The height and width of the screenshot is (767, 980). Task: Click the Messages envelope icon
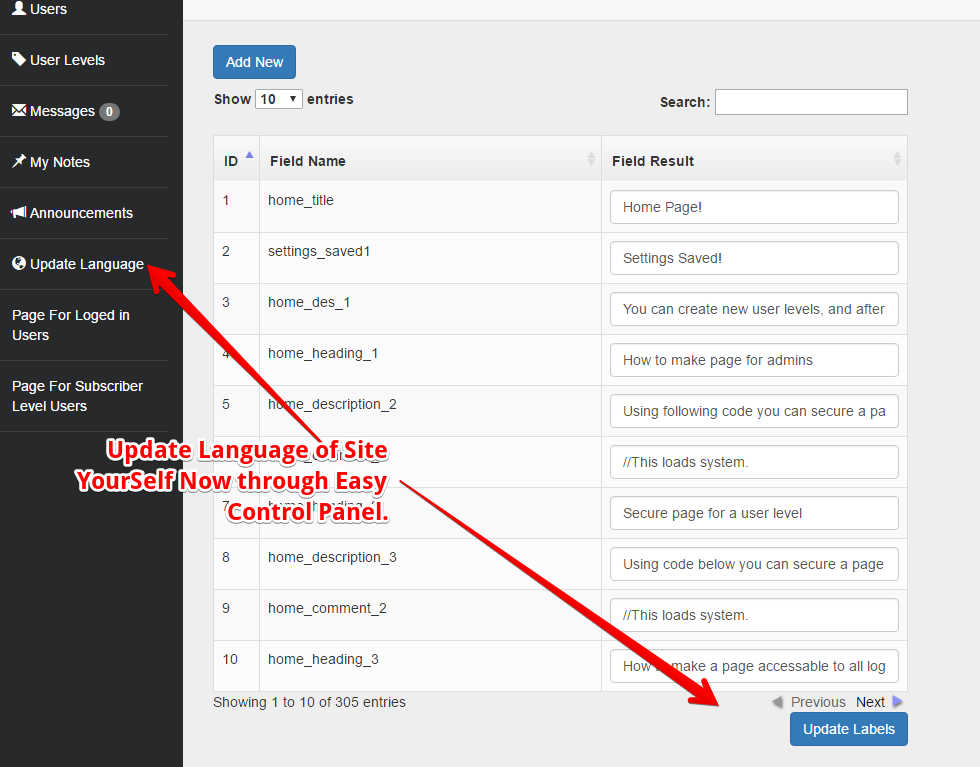[19, 111]
